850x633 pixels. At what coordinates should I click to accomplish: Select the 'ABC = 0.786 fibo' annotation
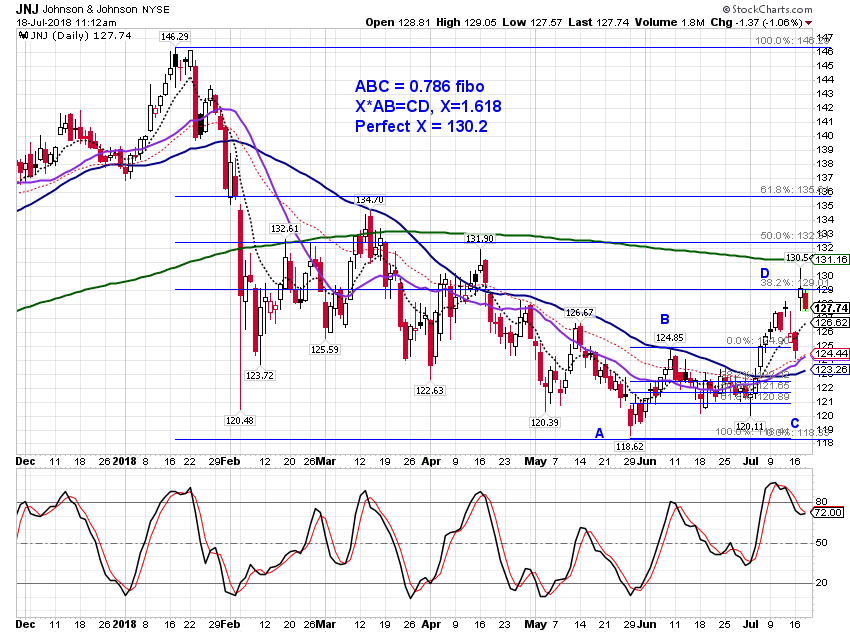click(420, 86)
